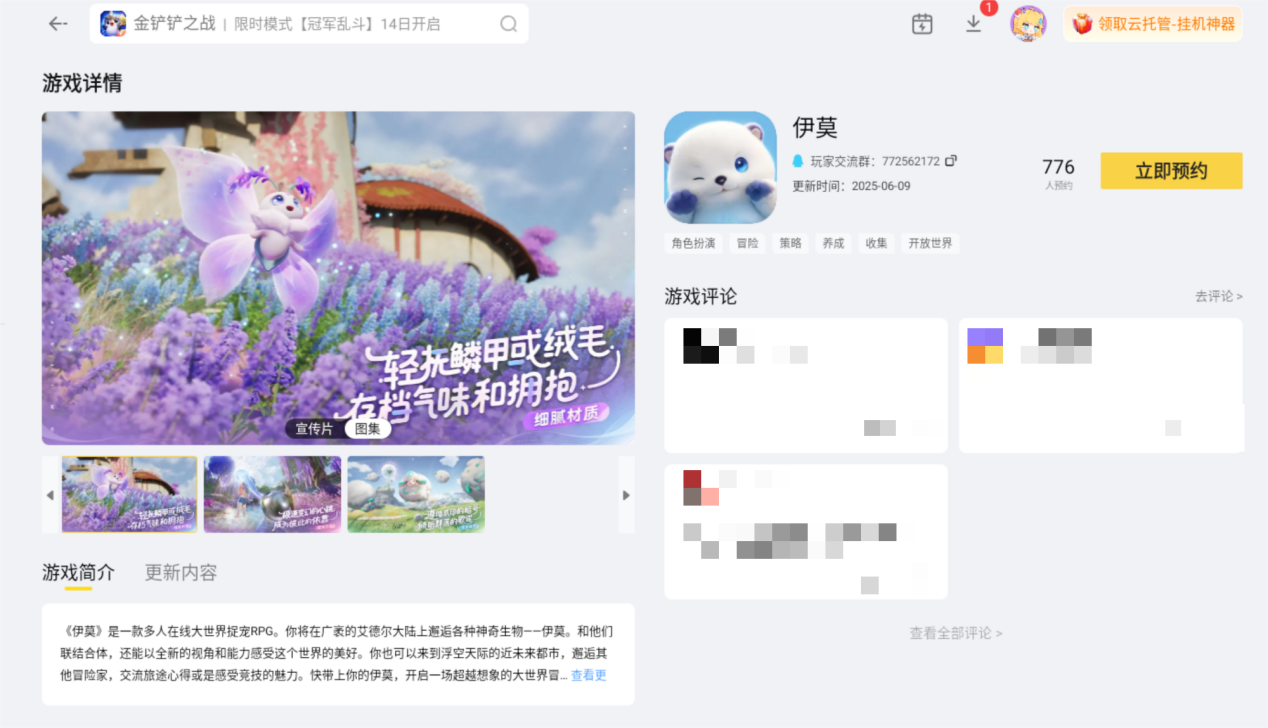Select the second gameplay thumbnail
Screen dimensions: 1268x728
point(272,493)
